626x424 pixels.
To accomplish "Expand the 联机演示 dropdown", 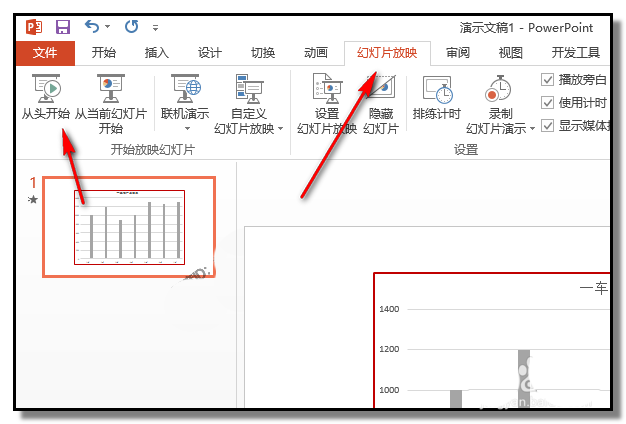I will click(x=187, y=129).
